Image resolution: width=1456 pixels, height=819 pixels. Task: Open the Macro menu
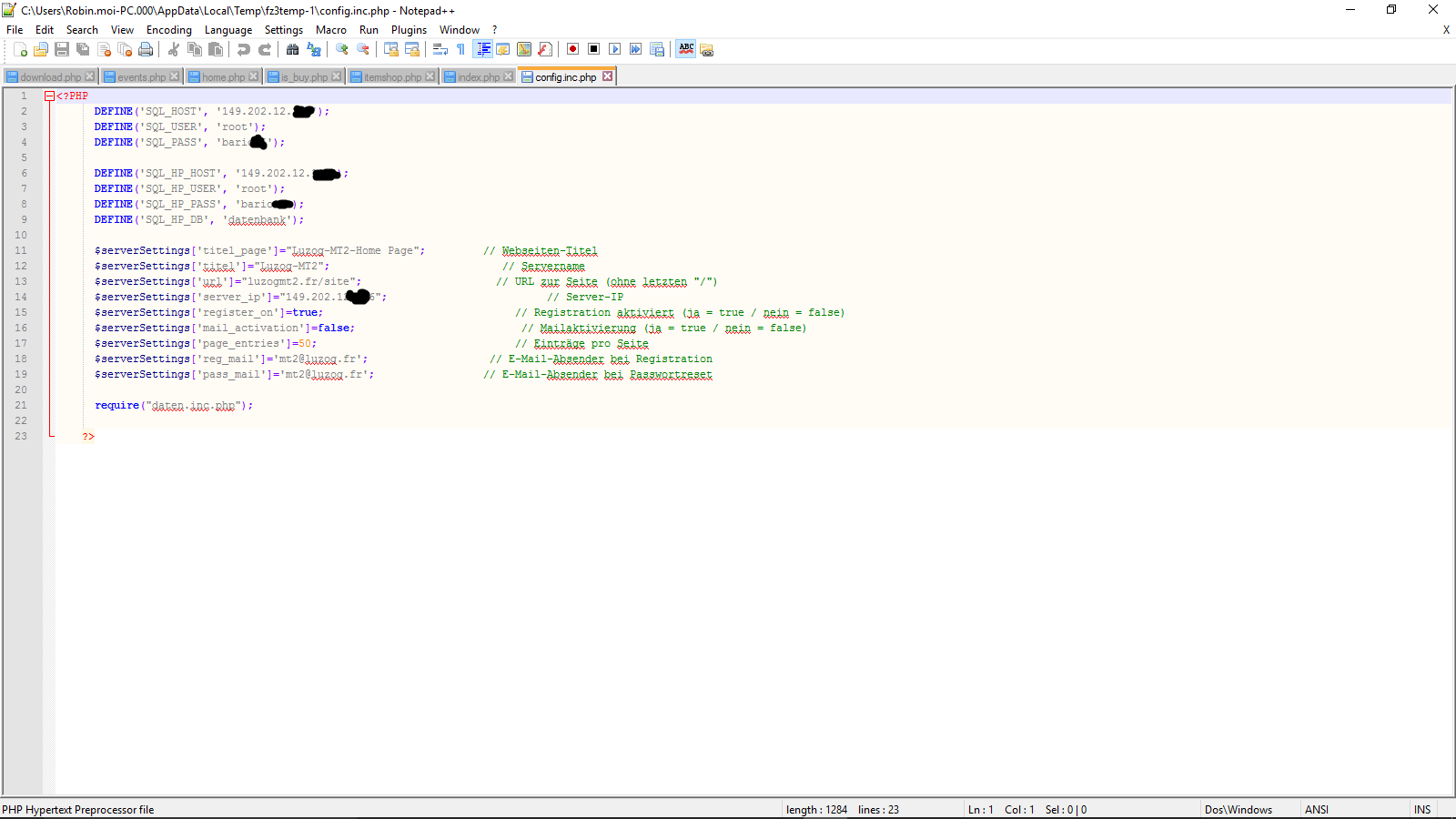(331, 30)
